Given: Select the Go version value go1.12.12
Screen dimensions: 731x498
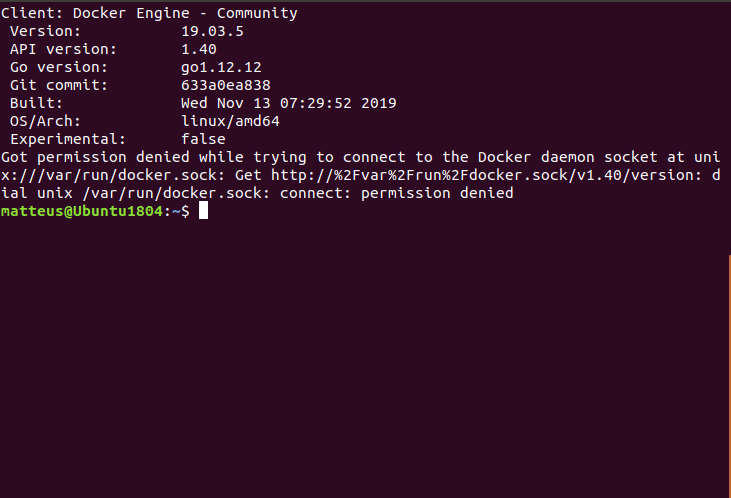Looking at the screenshot, I should [221, 68].
